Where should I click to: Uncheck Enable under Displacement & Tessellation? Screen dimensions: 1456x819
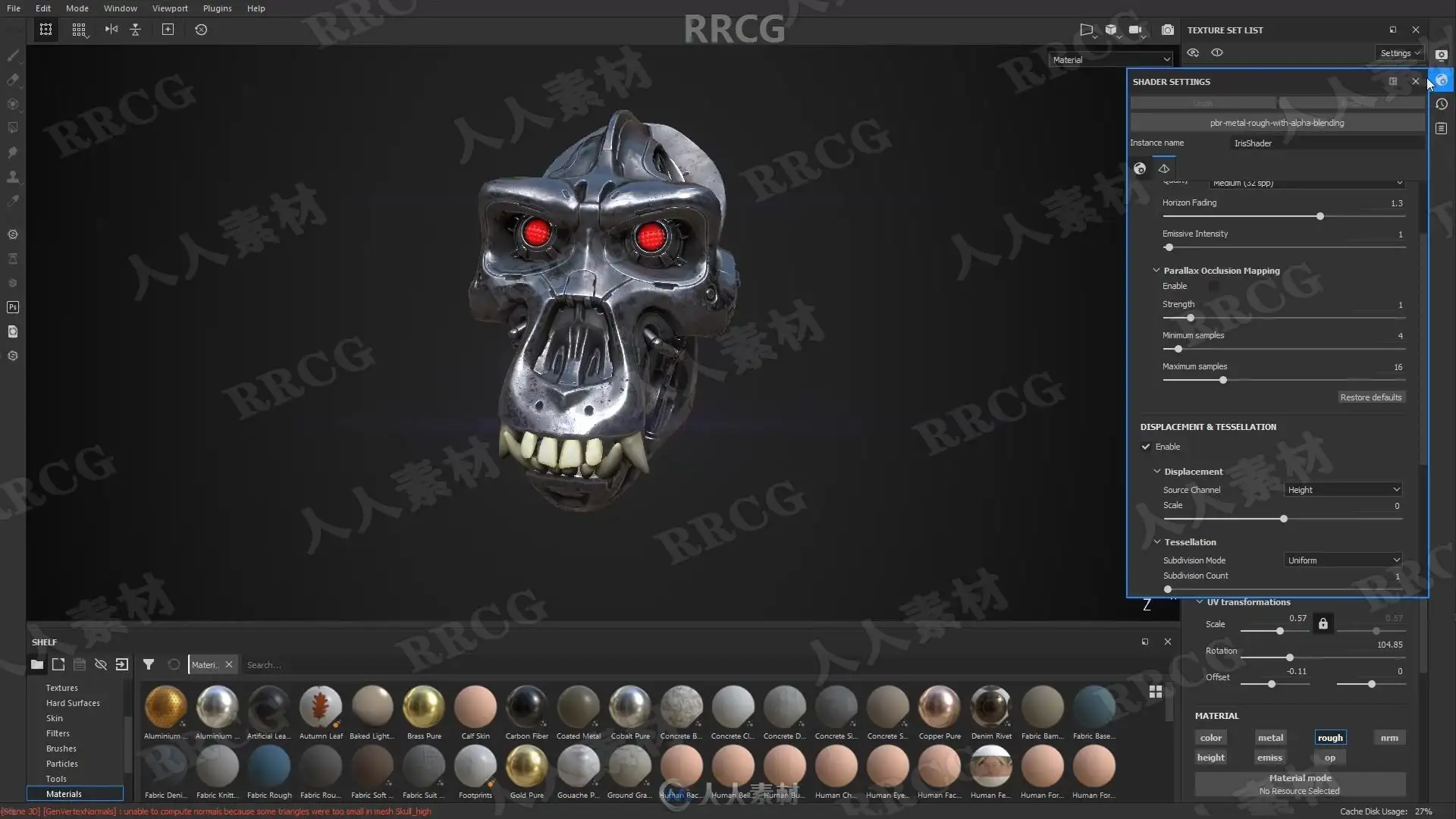pos(1146,447)
